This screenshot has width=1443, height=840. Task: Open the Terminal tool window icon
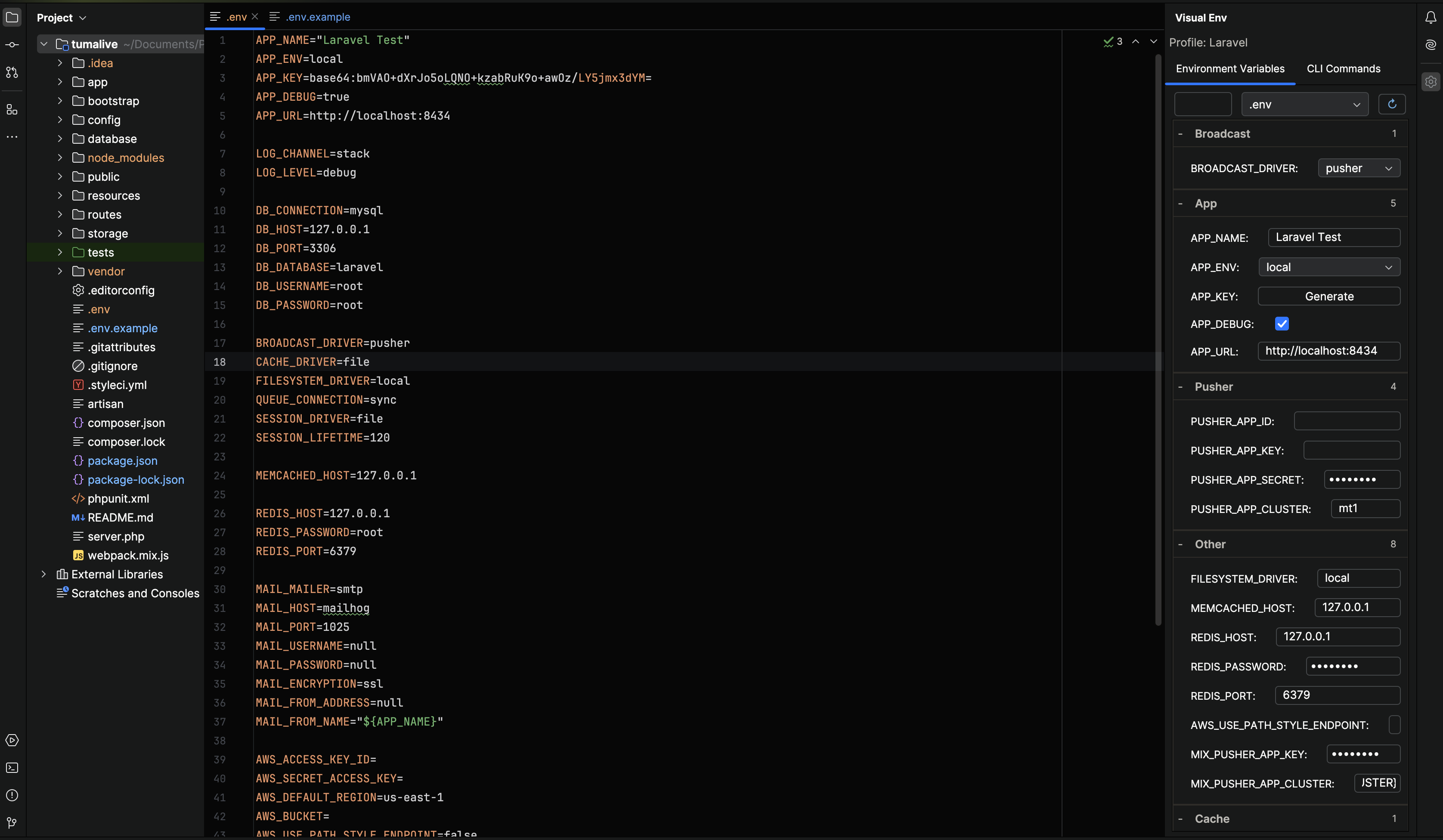[x=12, y=768]
